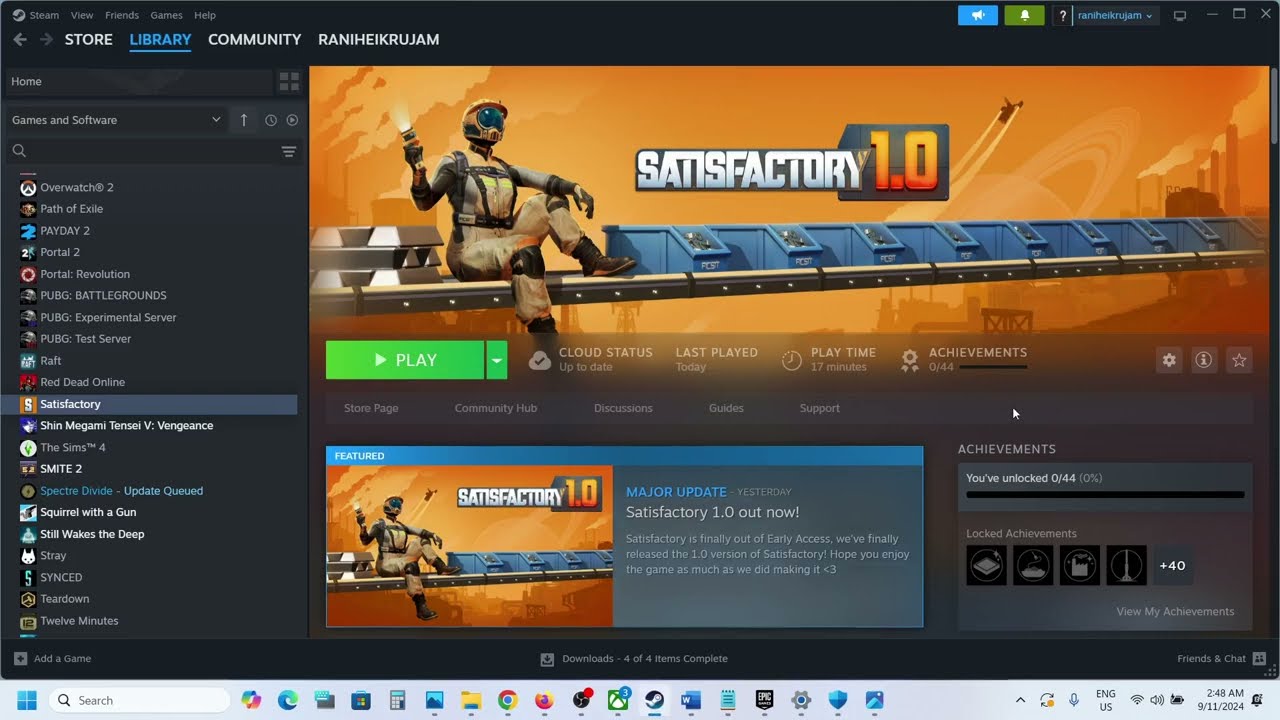Show hidden system tray icons chevron

coord(1020,700)
